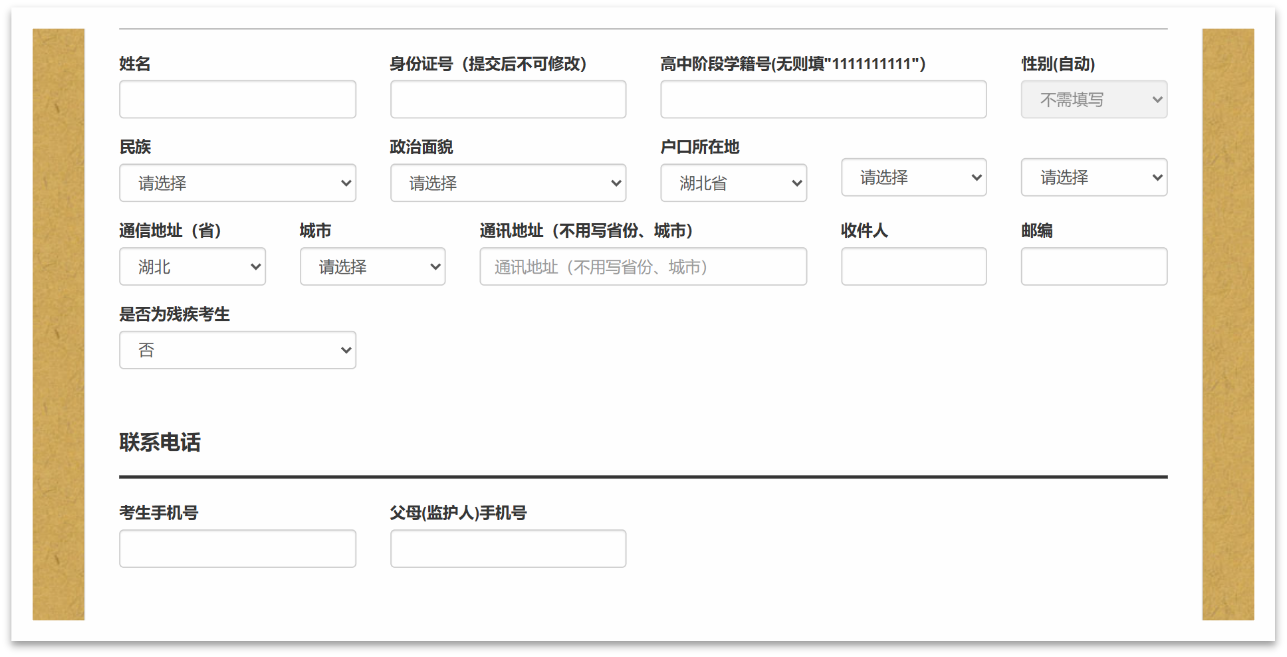
Task: Open the 是否为残疾考生 dropdown
Action: [237, 350]
